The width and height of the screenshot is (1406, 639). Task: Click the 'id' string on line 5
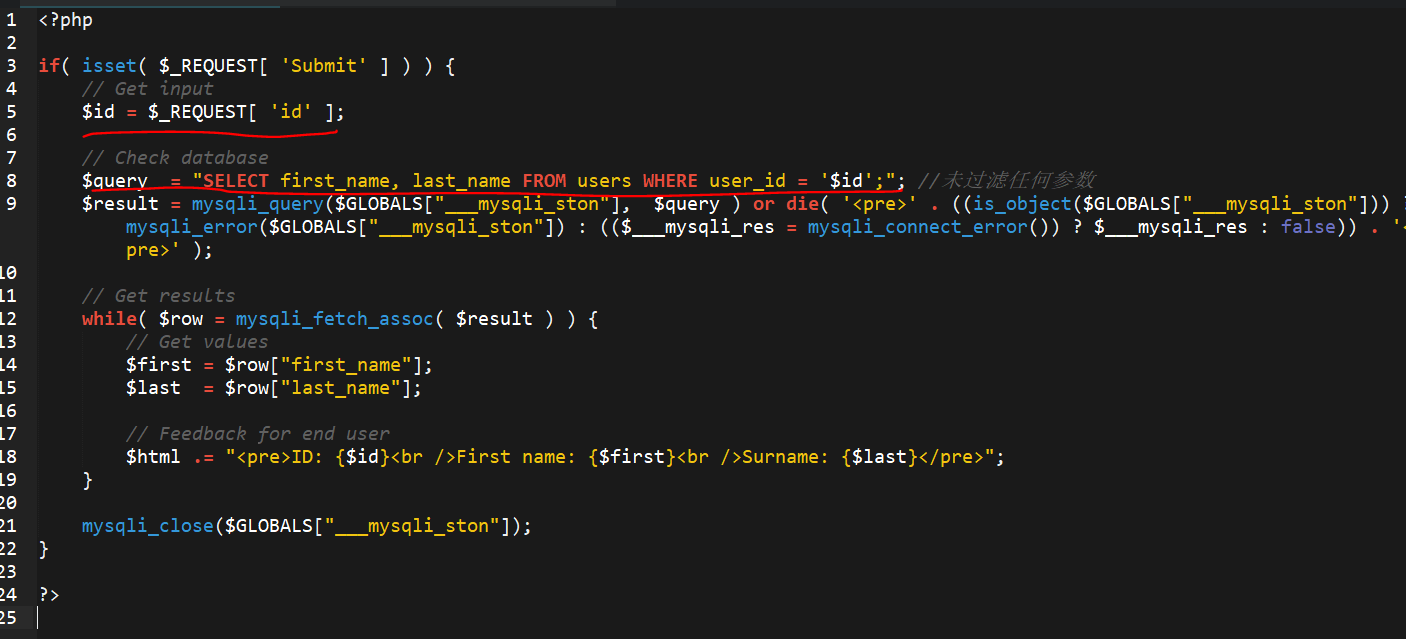(x=291, y=112)
